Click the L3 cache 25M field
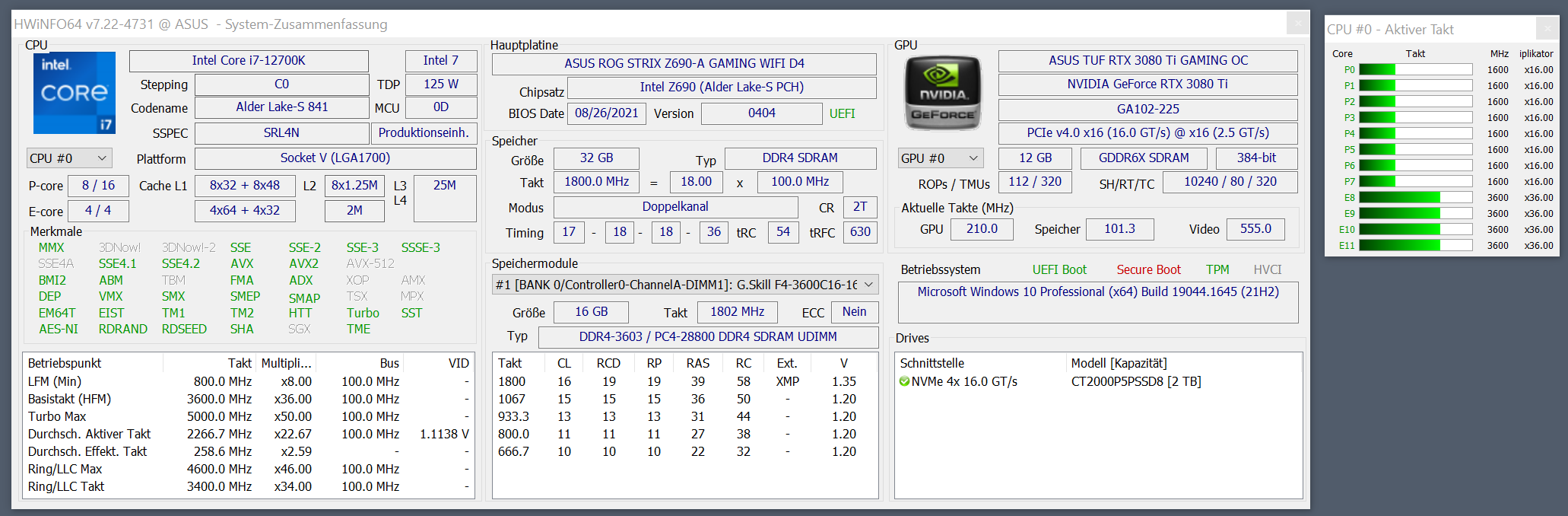 pyautogui.click(x=445, y=198)
